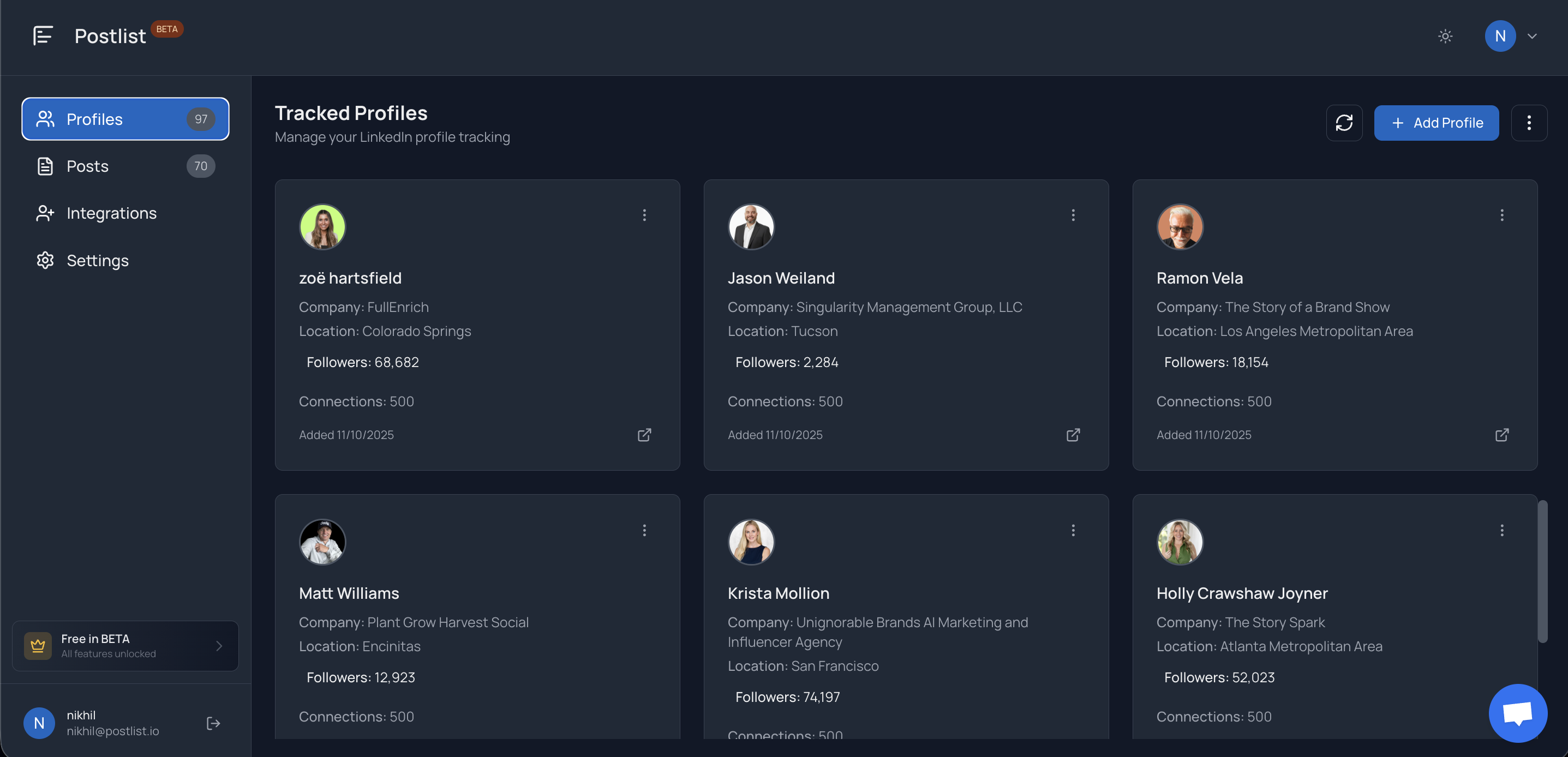Image resolution: width=1568 pixels, height=757 pixels.
Task: Click the crown icon in Free in BETA
Action: pyautogui.click(x=38, y=646)
